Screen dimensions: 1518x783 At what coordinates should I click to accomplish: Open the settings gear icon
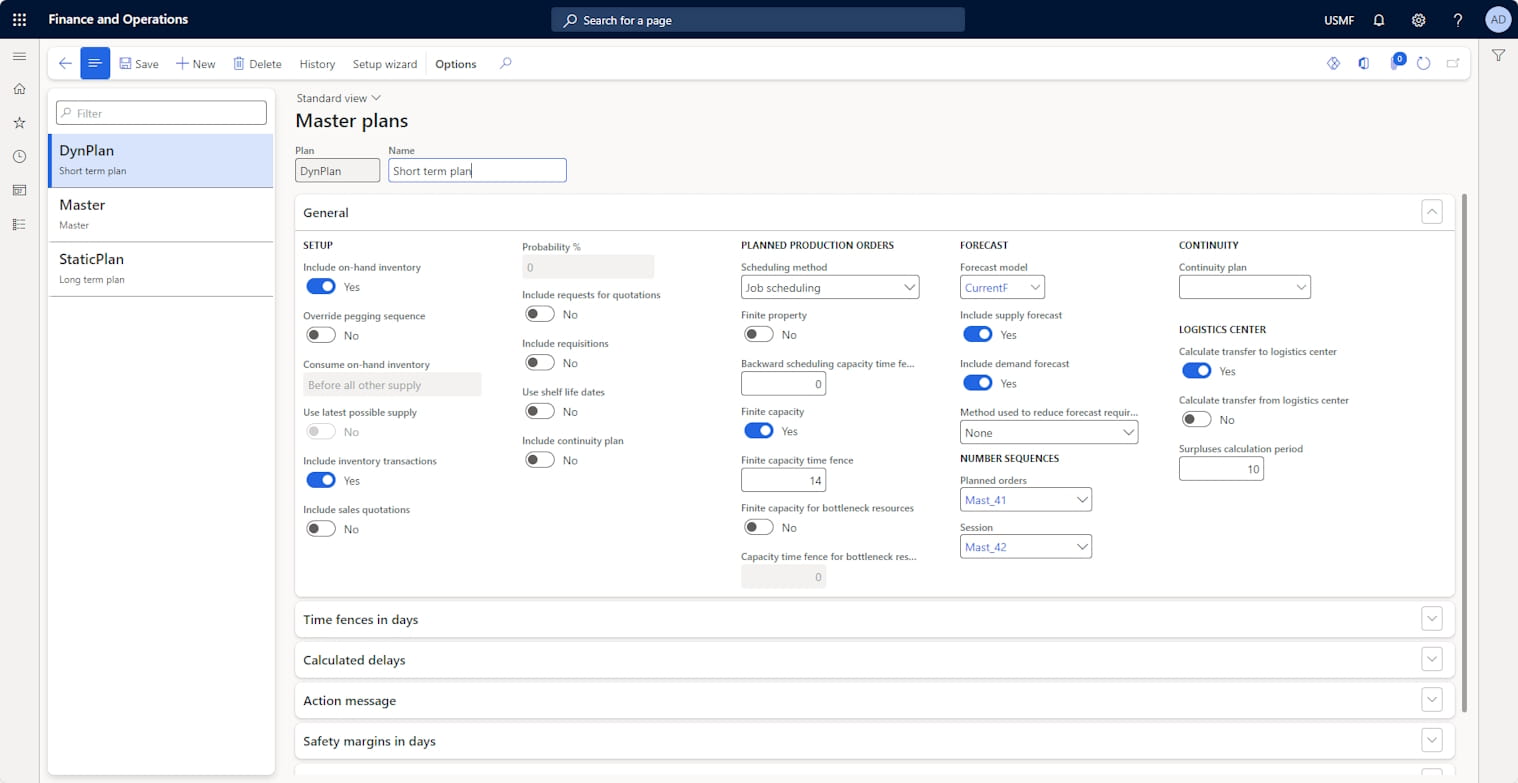tap(1418, 19)
